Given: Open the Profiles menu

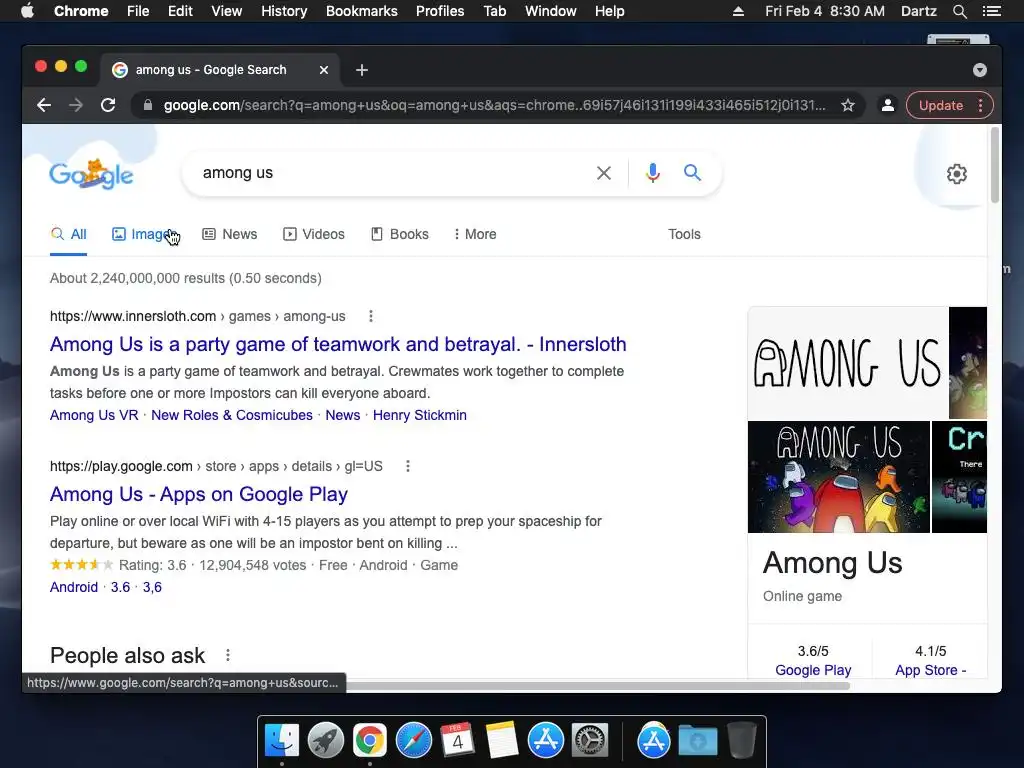Looking at the screenshot, I should tap(440, 11).
